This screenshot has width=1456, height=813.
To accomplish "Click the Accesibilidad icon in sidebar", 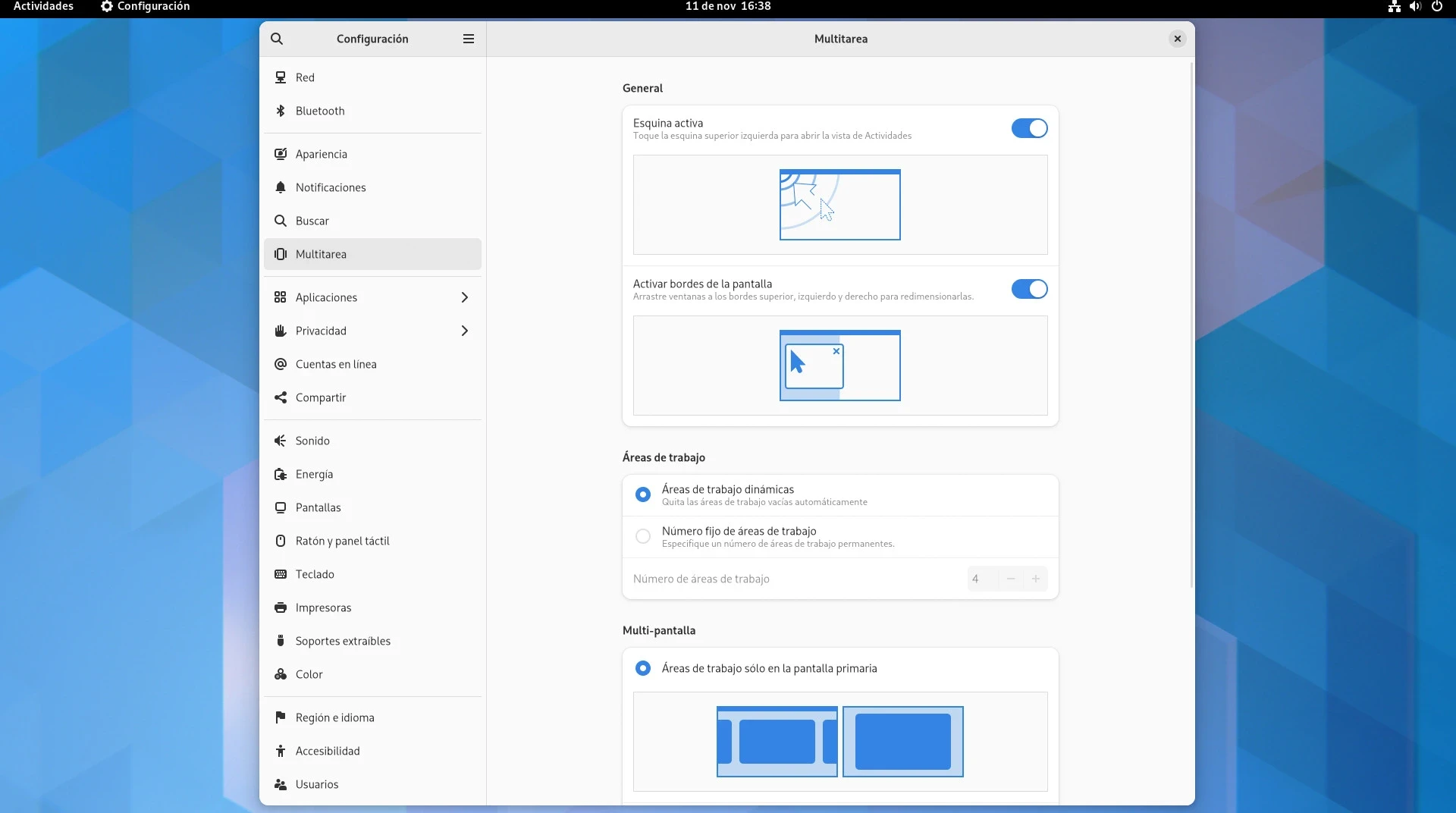I will point(281,751).
